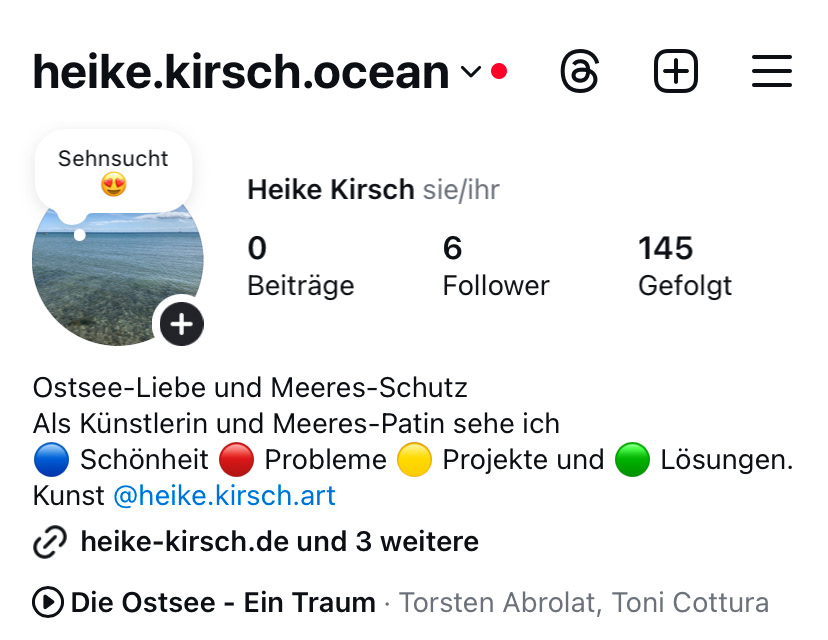View the 0 Beiträge count
828x640 pixels.
pos(301,267)
